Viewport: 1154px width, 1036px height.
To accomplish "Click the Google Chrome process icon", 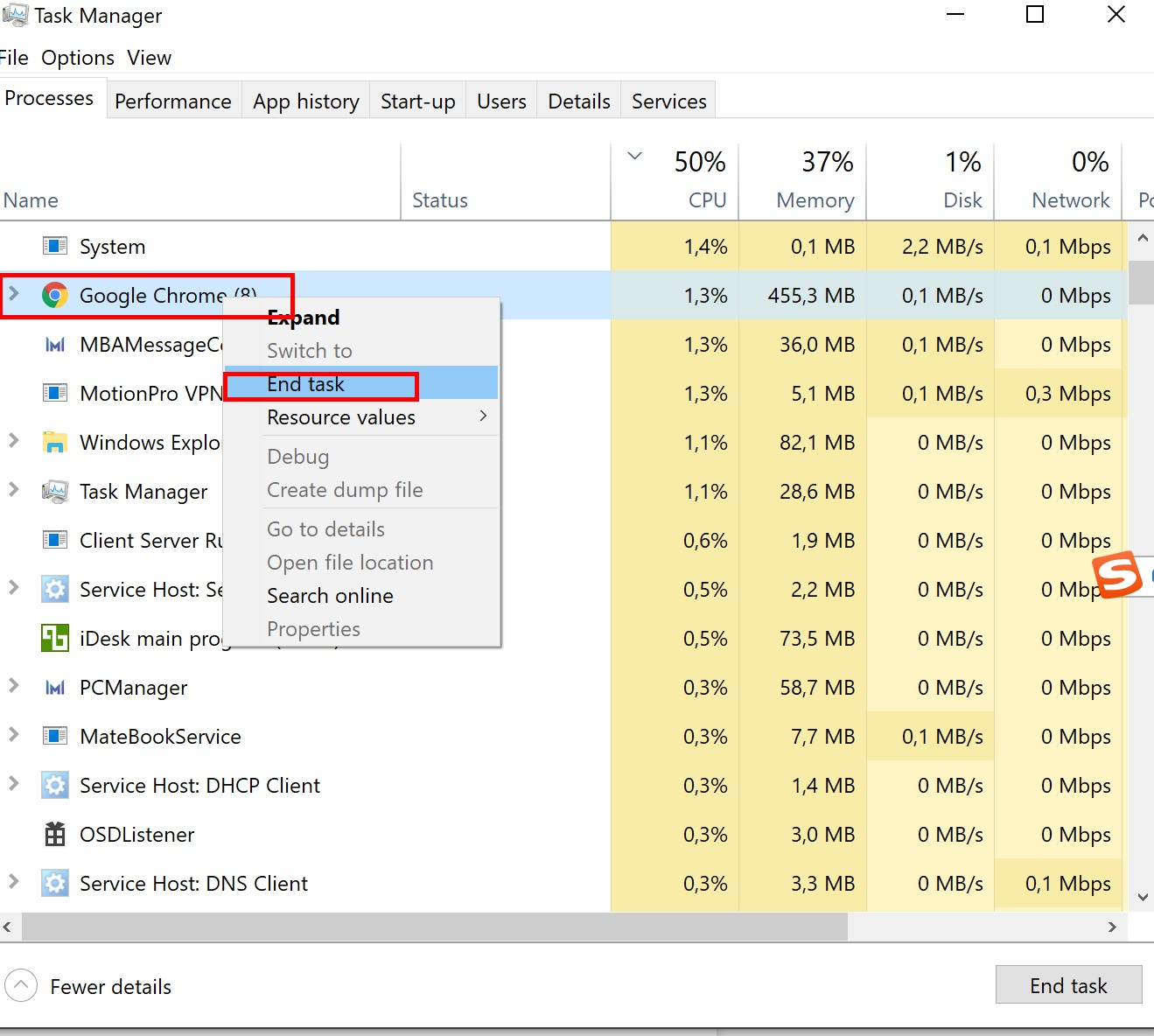I will point(55,296).
